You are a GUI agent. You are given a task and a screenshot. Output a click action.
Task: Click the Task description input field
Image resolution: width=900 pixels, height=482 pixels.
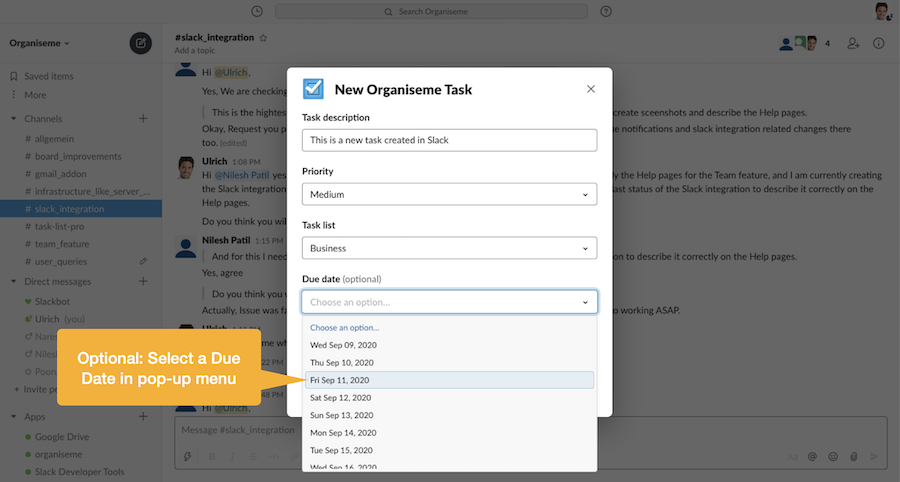449,140
